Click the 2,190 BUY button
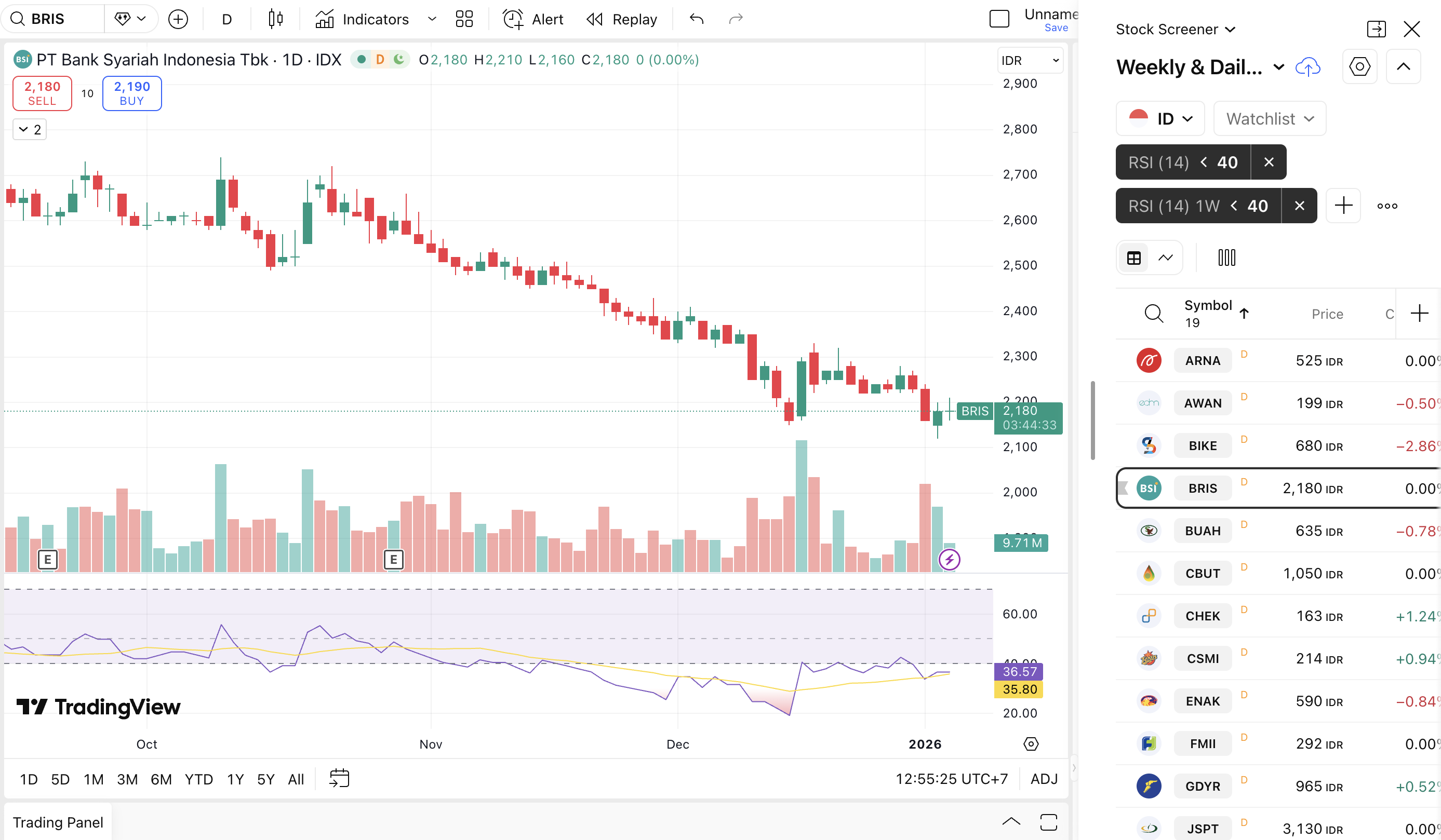 131,93
